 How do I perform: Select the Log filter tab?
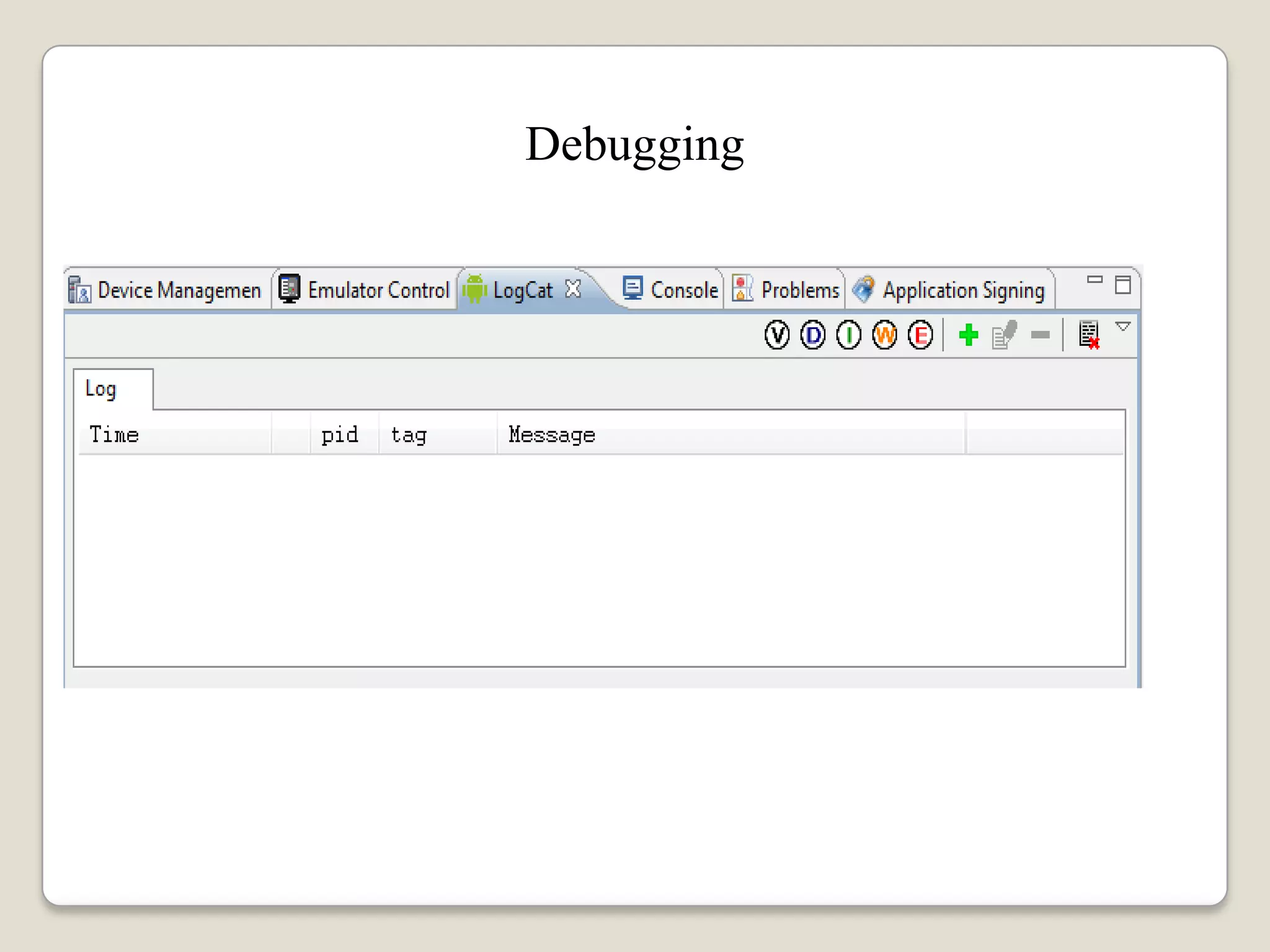click(x=113, y=389)
